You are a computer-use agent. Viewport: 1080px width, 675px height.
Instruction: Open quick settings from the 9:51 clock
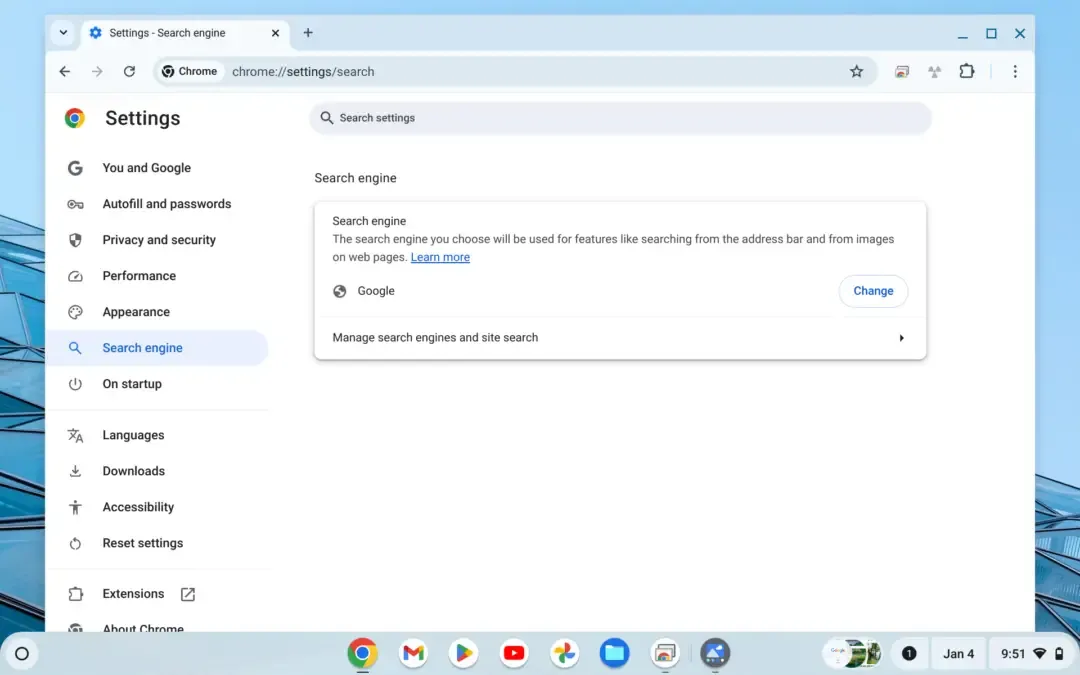point(1031,654)
